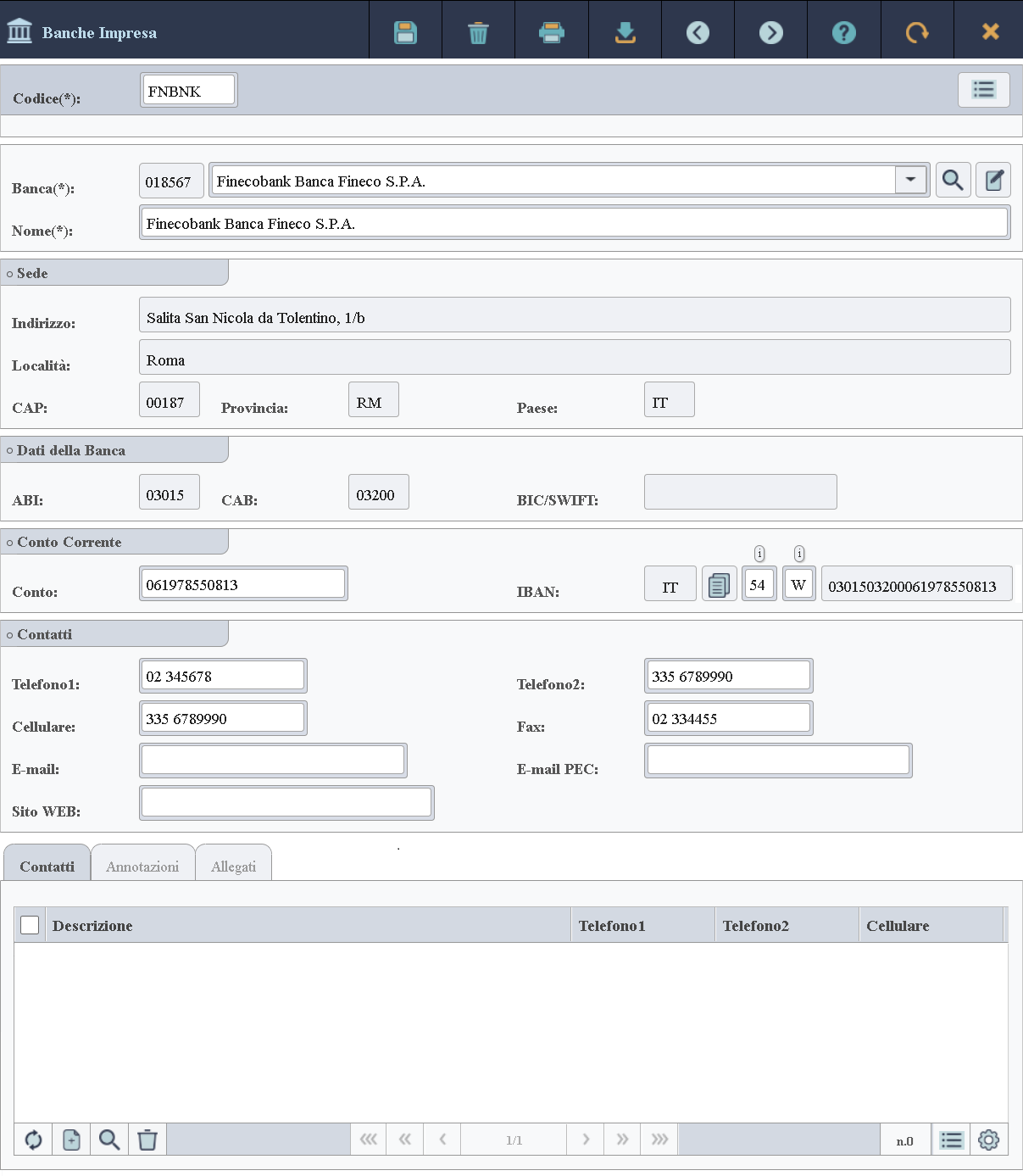Image resolution: width=1023 pixels, height=1176 pixels.
Task: Tick the select-all checkbox in Descrizione header
Action: coord(30,925)
